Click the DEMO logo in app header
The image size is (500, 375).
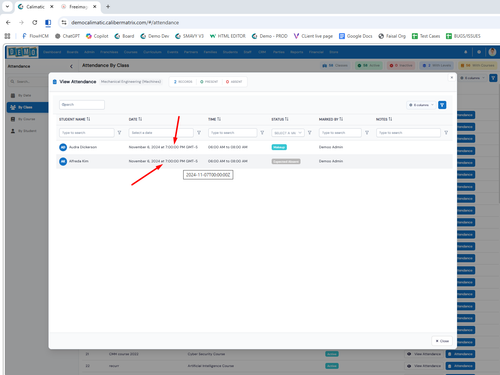[23, 52]
